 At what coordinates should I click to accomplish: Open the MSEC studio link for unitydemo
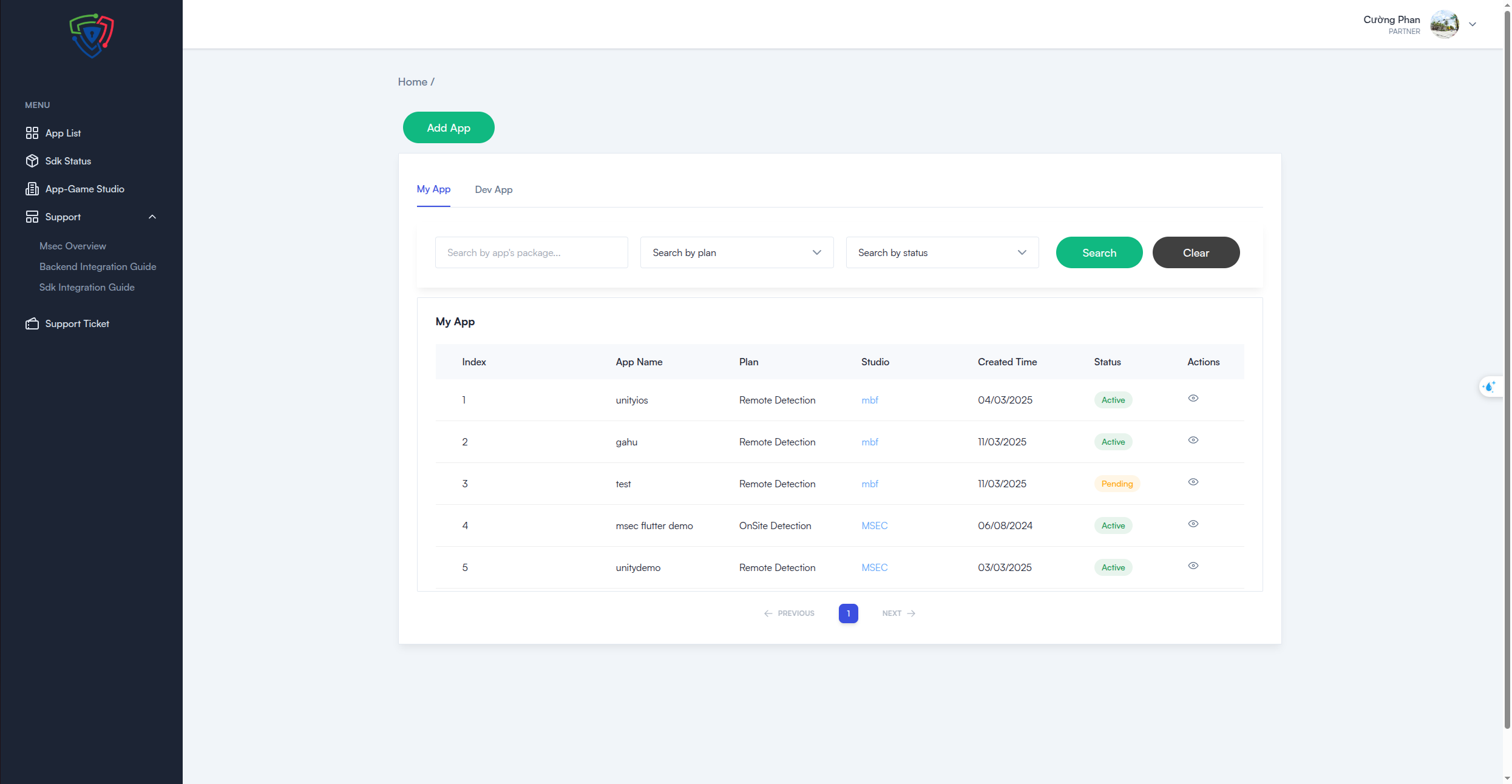874,567
